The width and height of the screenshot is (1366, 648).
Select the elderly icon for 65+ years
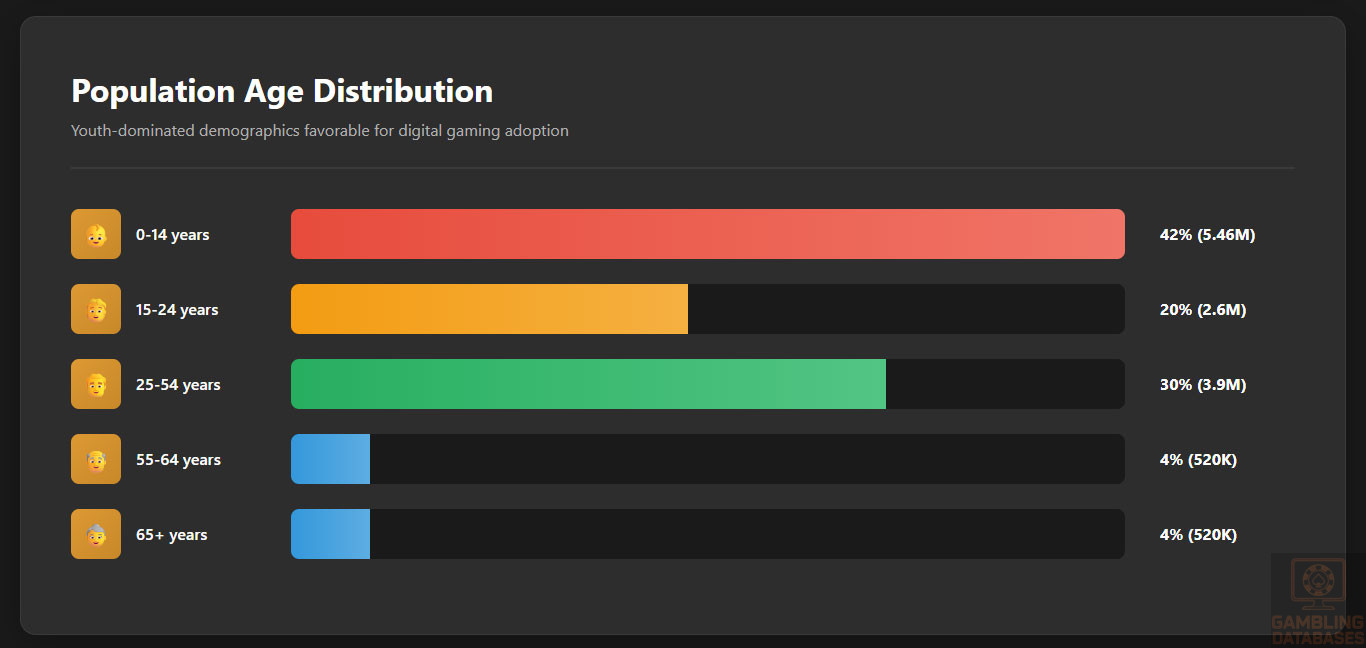pos(96,534)
